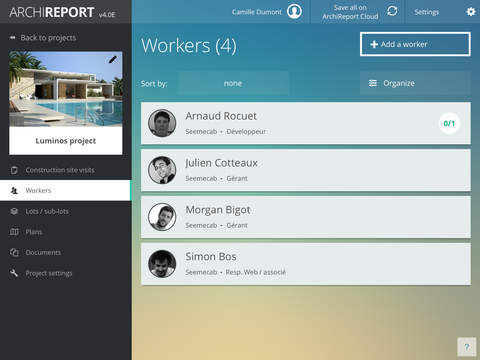Click the cloud sync arrows icon
The height and width of the screenshot is (360, 480).
point(392,11)
